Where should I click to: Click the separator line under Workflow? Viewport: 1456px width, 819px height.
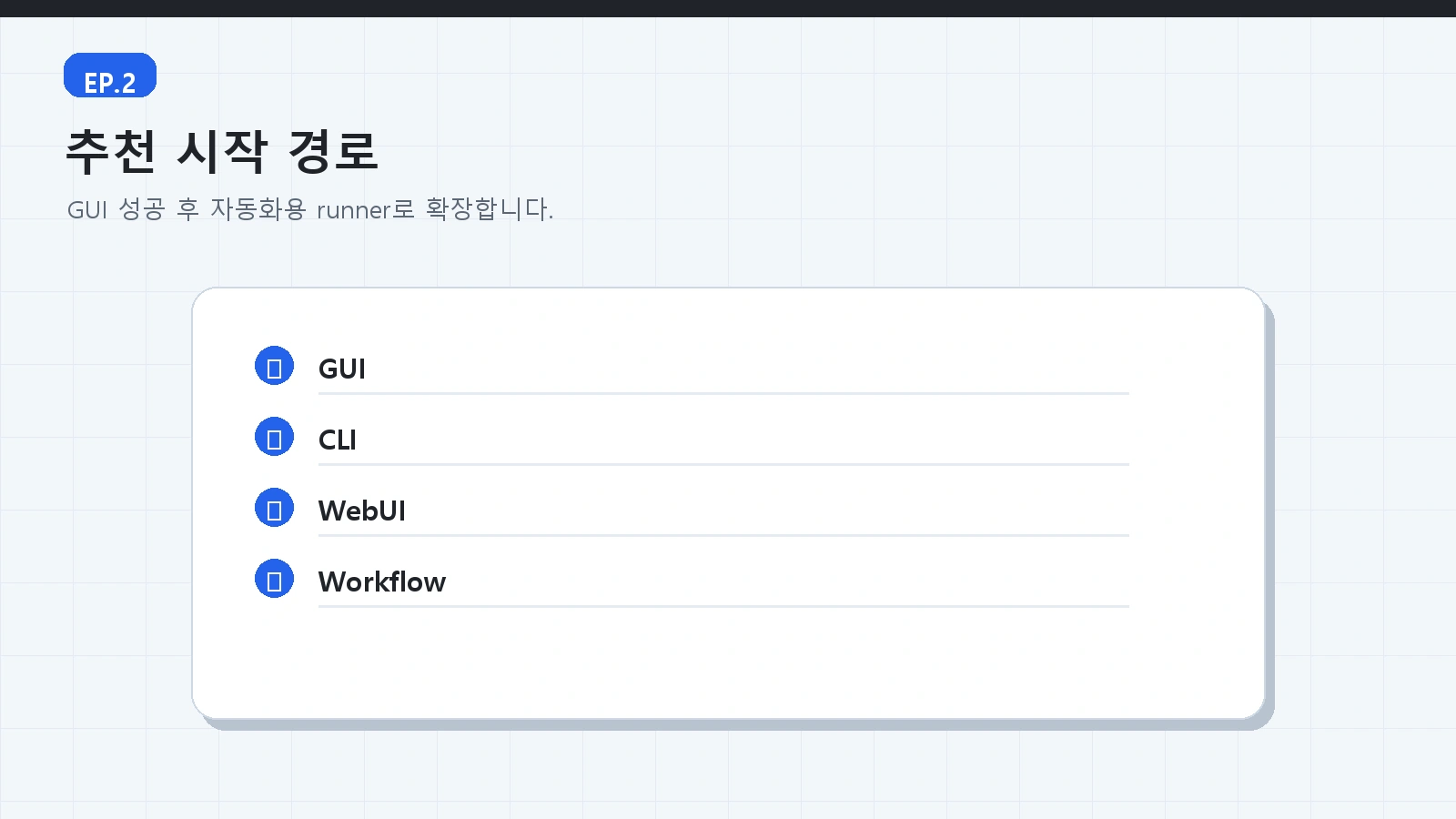click(x=723, y=607)
